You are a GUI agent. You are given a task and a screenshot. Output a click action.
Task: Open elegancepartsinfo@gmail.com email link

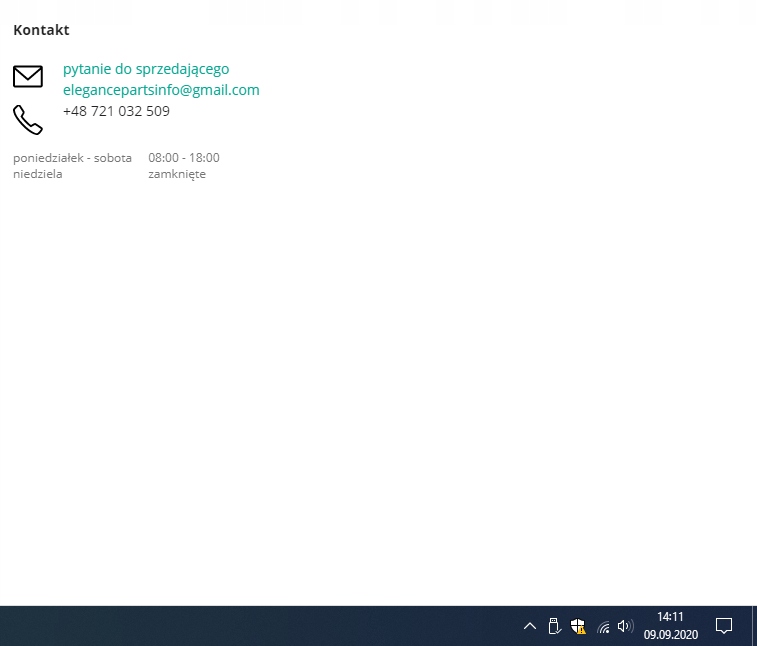(x=161, y=90)
